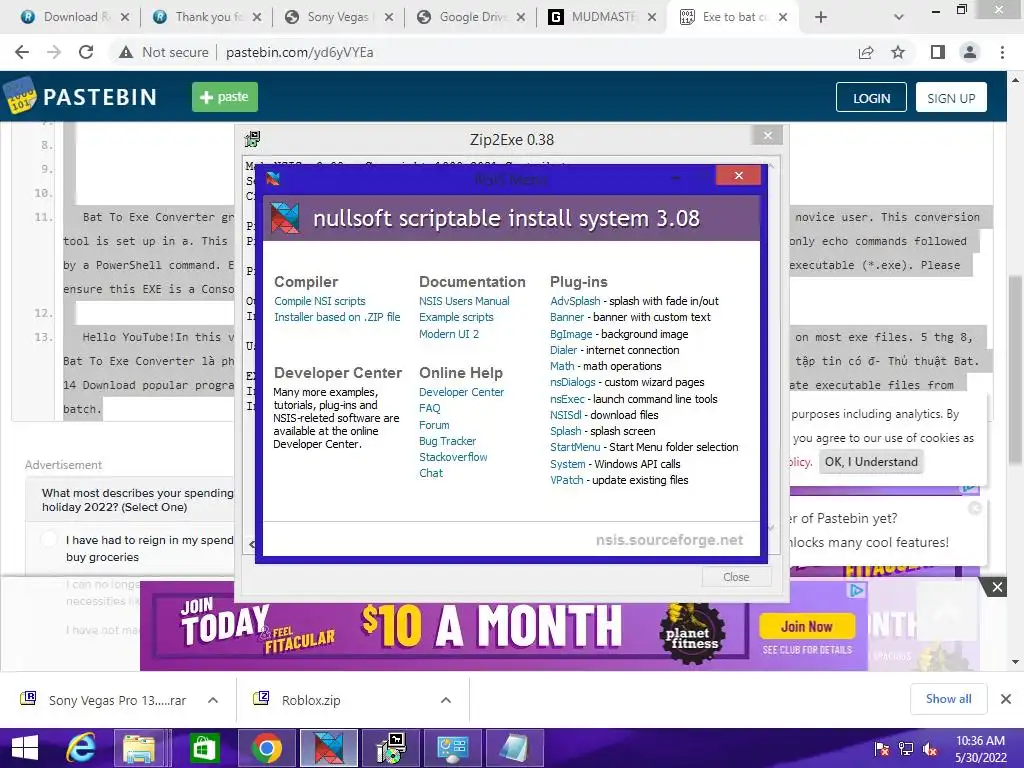Close the Planet Fitness banner ad
Screen dimensions: 1024x768
tap(997, 587)
